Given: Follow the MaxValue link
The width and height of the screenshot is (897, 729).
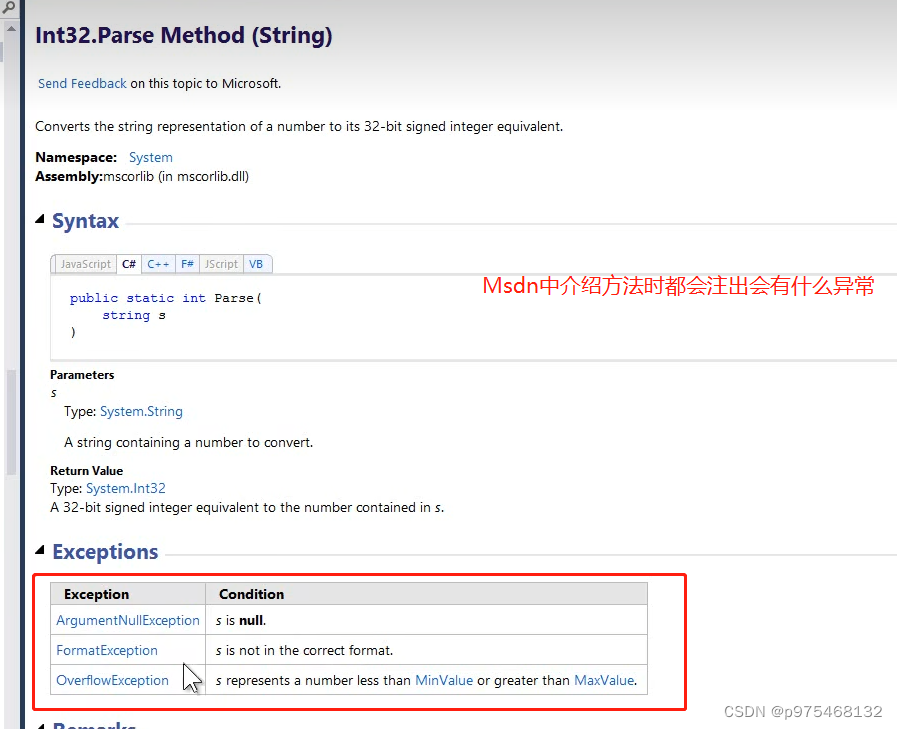Looking at the screenshot, I should 604,680.
